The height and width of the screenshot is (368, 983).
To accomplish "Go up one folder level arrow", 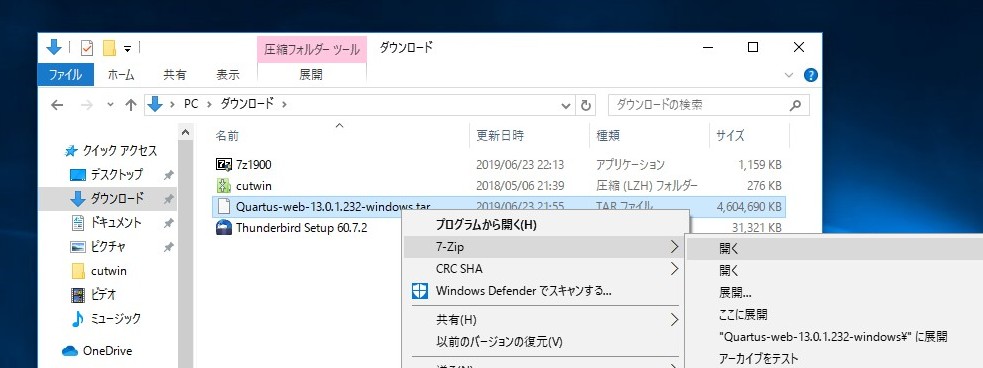I will tap(130, 105).
